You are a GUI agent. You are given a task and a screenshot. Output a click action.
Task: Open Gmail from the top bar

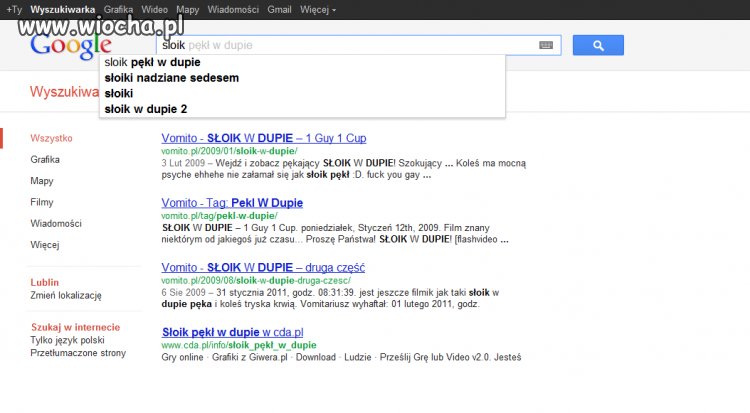(x=279, y=10)
